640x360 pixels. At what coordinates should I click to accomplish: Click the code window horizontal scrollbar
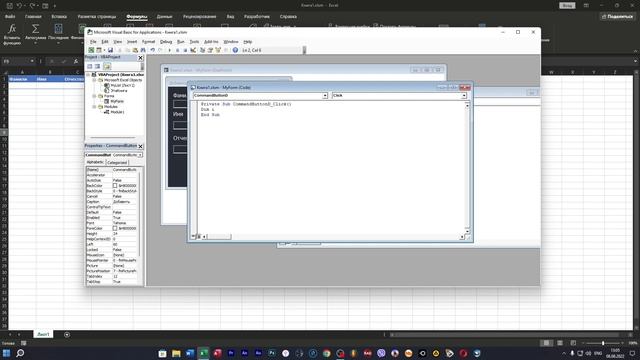[x=333, y=237]
